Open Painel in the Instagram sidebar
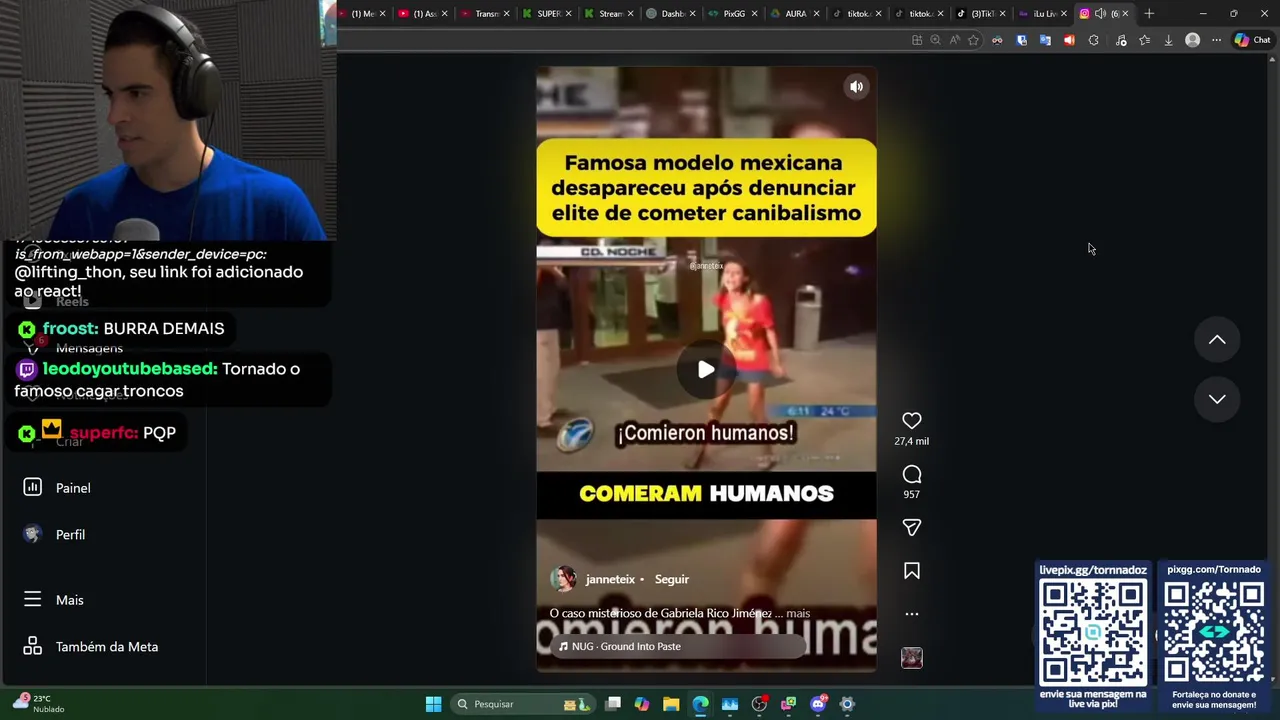Viewport: 1280px width, 720px height. click(73, 488)
